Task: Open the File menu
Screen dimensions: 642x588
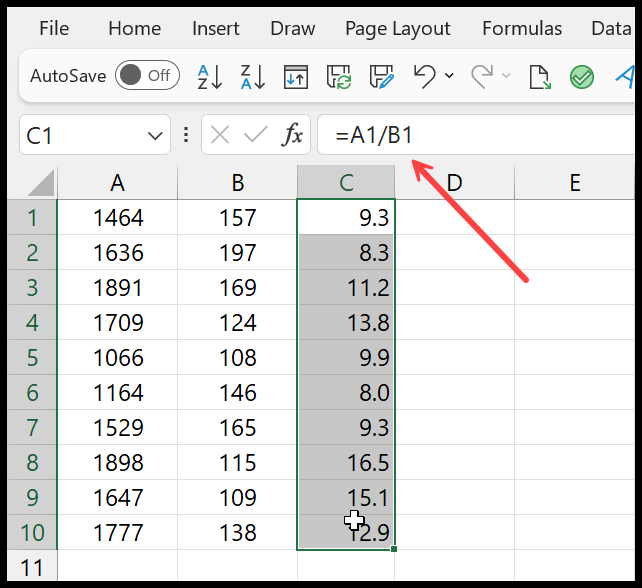Action: (54, 29)
